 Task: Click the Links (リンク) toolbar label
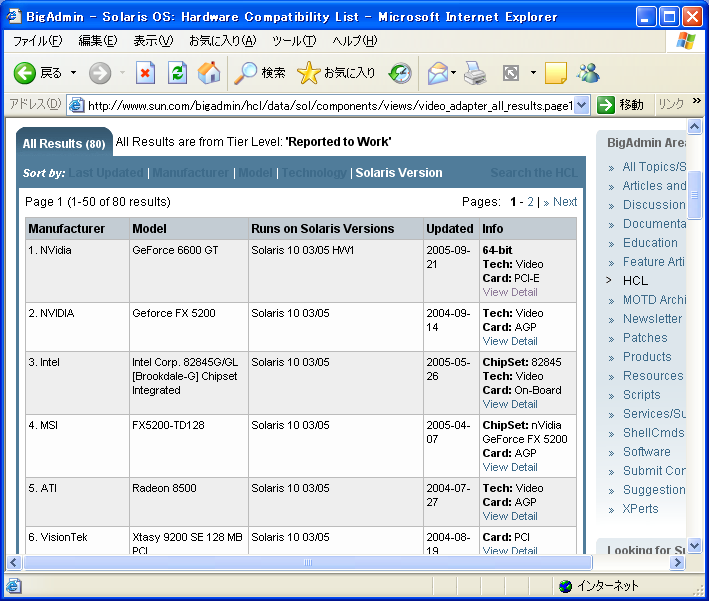pos(671,104)
